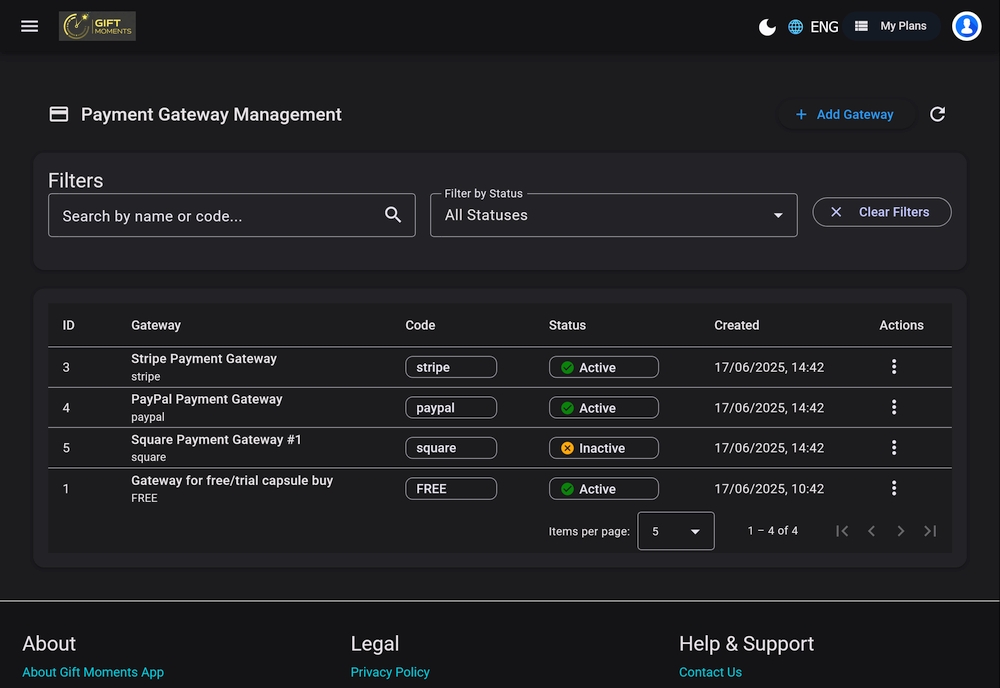Click the search magnifier icon
Screen dimensions: 1000x688
click(393, 215)
